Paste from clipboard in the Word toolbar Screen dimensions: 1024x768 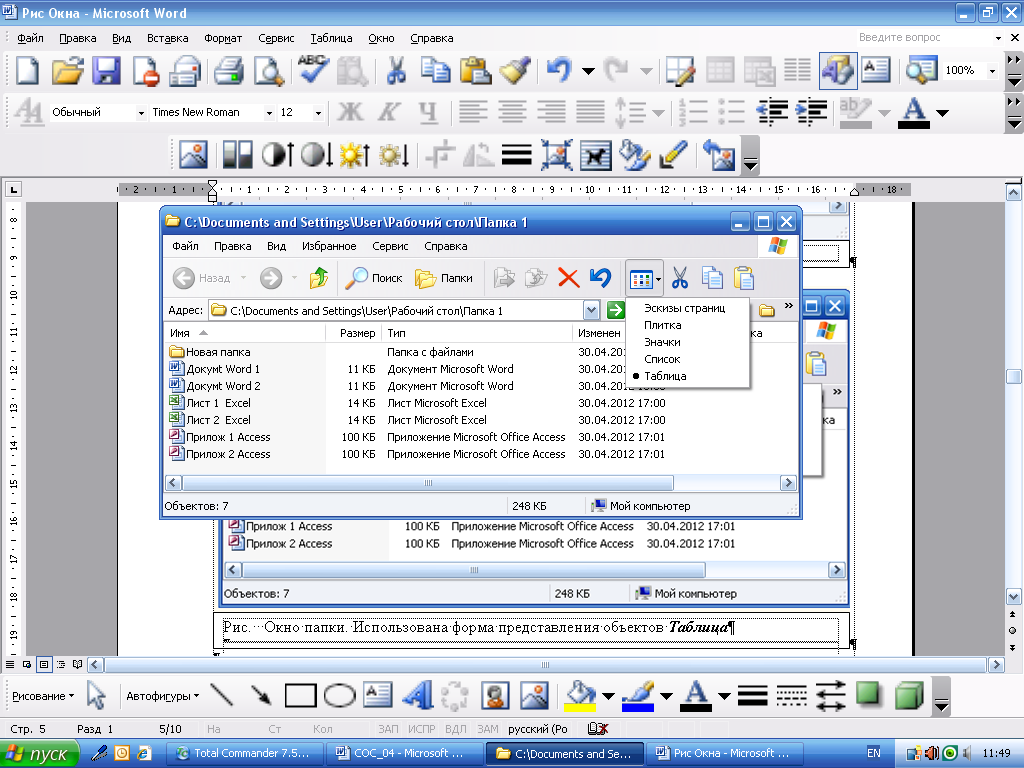tap(475, 71)
